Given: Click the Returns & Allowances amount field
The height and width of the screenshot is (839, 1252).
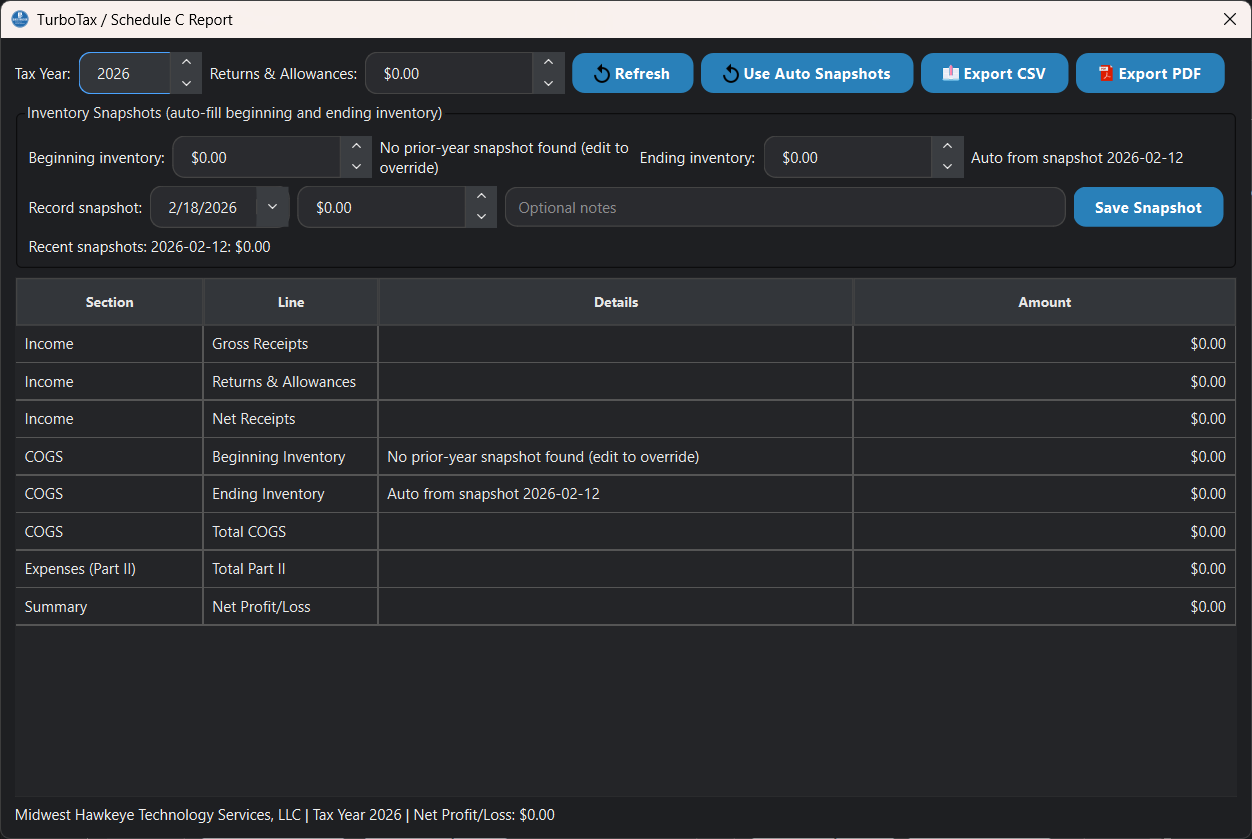Looking at the screenshot, I should coord(450,72).
